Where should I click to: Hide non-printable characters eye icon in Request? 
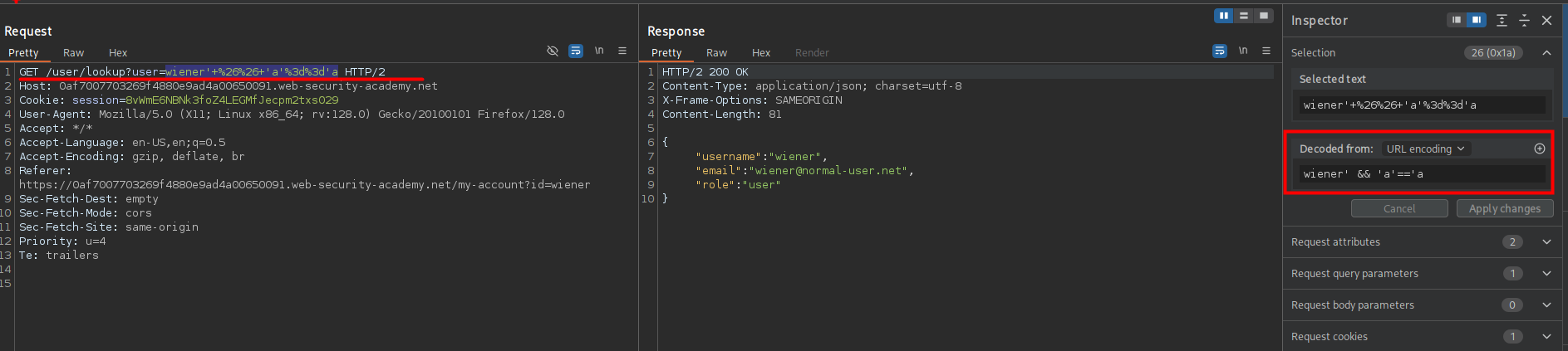point(553,51)
